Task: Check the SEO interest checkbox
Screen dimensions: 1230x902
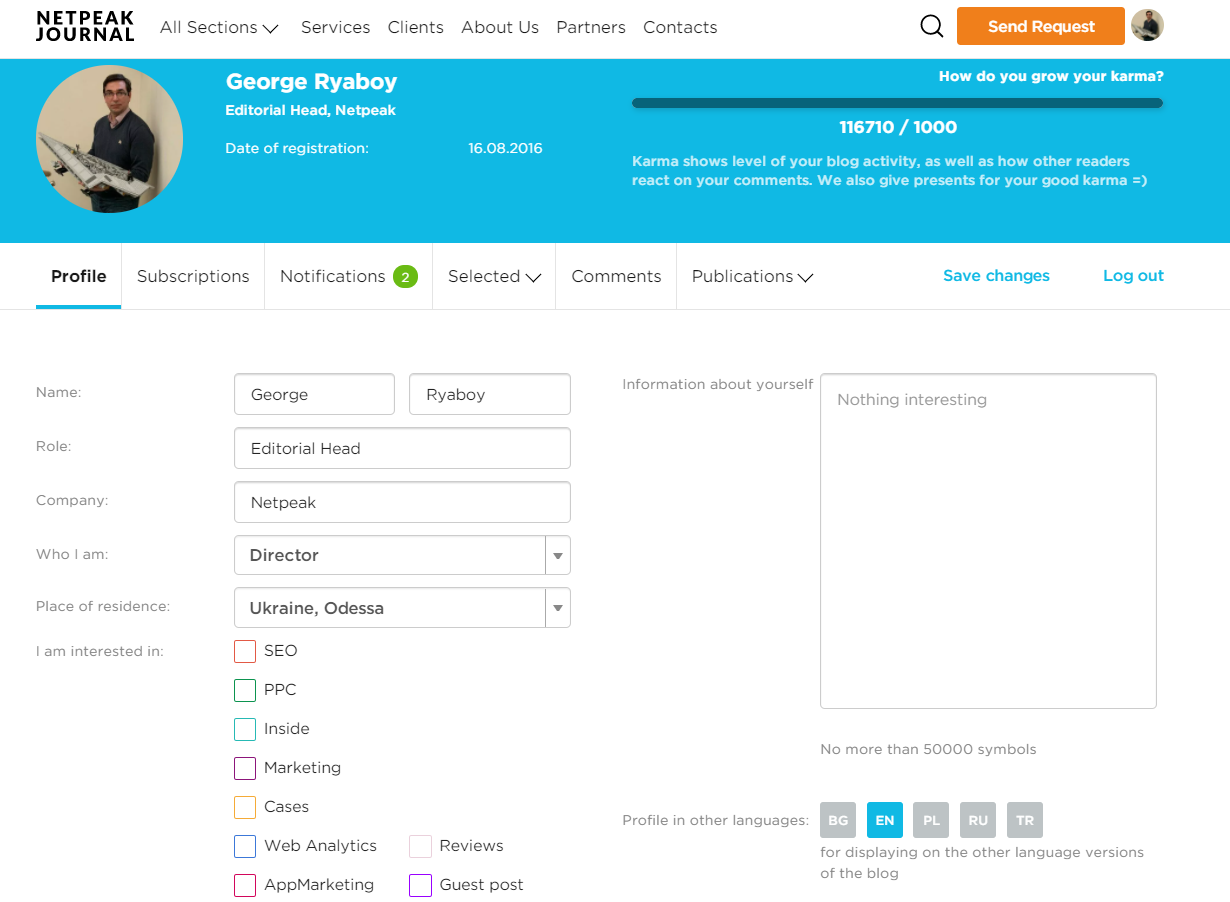Action: click(245, 651)
